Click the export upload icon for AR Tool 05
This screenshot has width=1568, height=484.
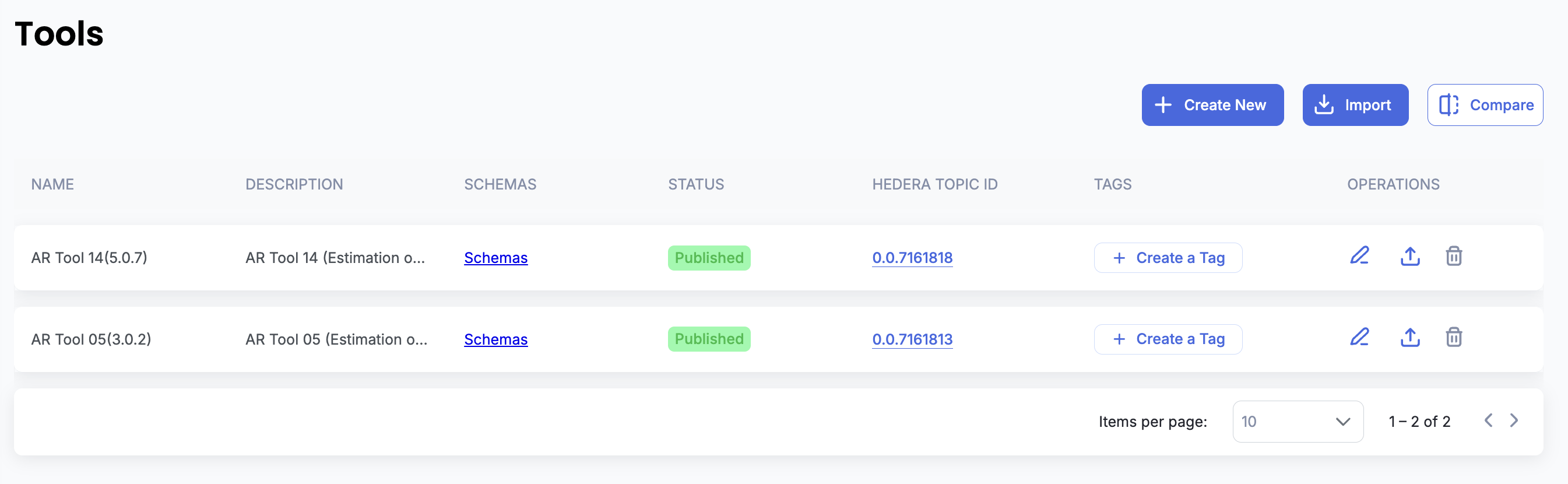click(1409, 338)
